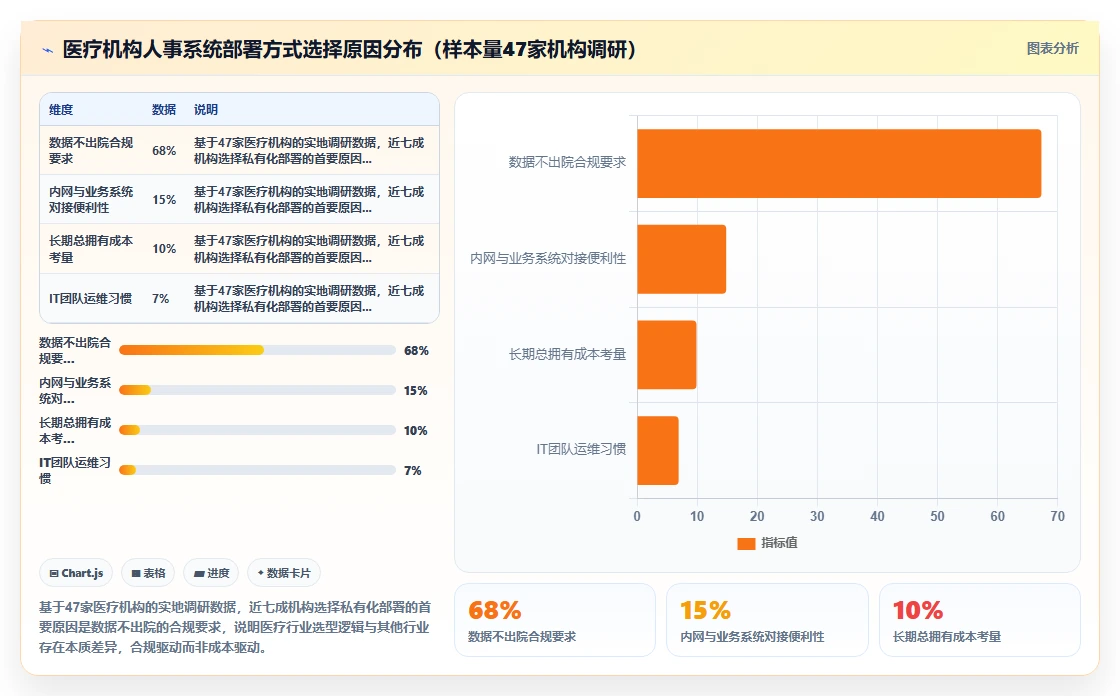
Task: Click the 长期总拥有成本 progress bar
Action: click(257, 430)
